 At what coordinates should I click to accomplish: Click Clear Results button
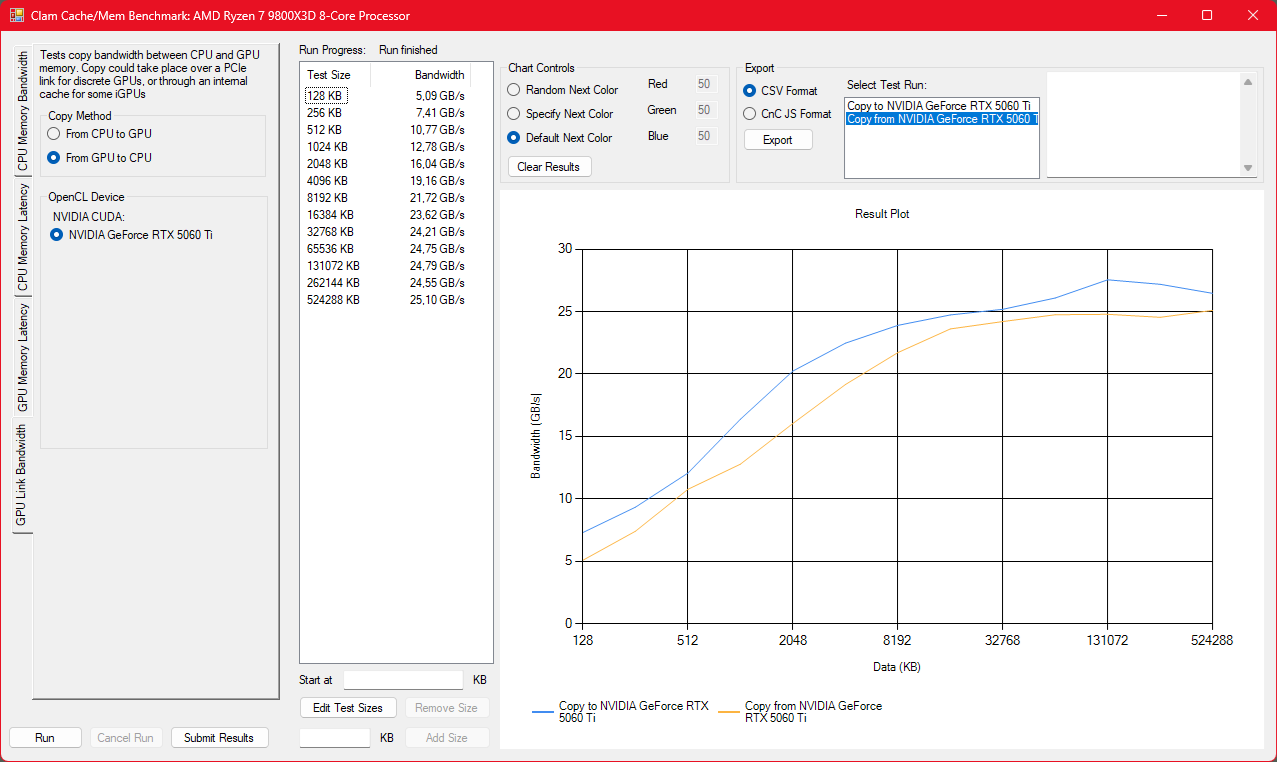(549, 167)
